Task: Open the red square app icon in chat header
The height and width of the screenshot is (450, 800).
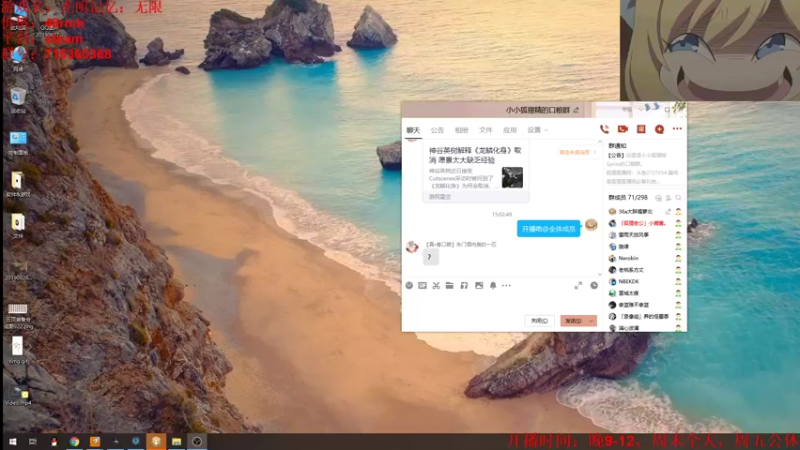Action: pyautogui.click(x=641, y=130)
